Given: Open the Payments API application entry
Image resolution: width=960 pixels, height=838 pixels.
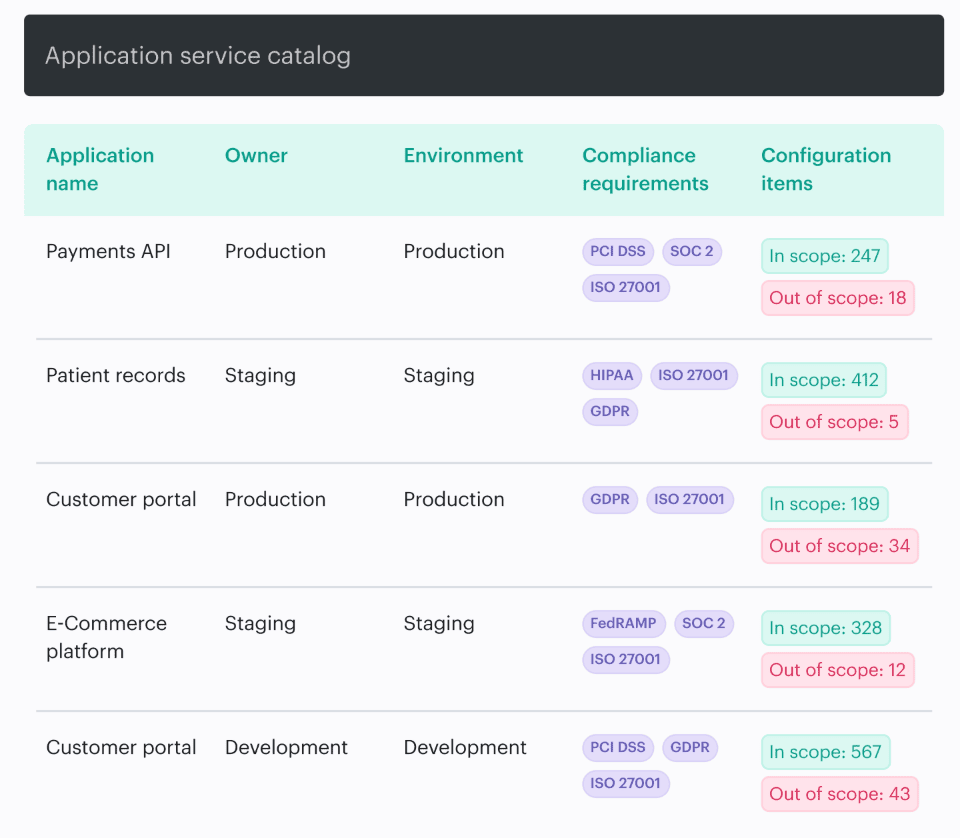Looking at the screenshot, I should pos(108,251).
